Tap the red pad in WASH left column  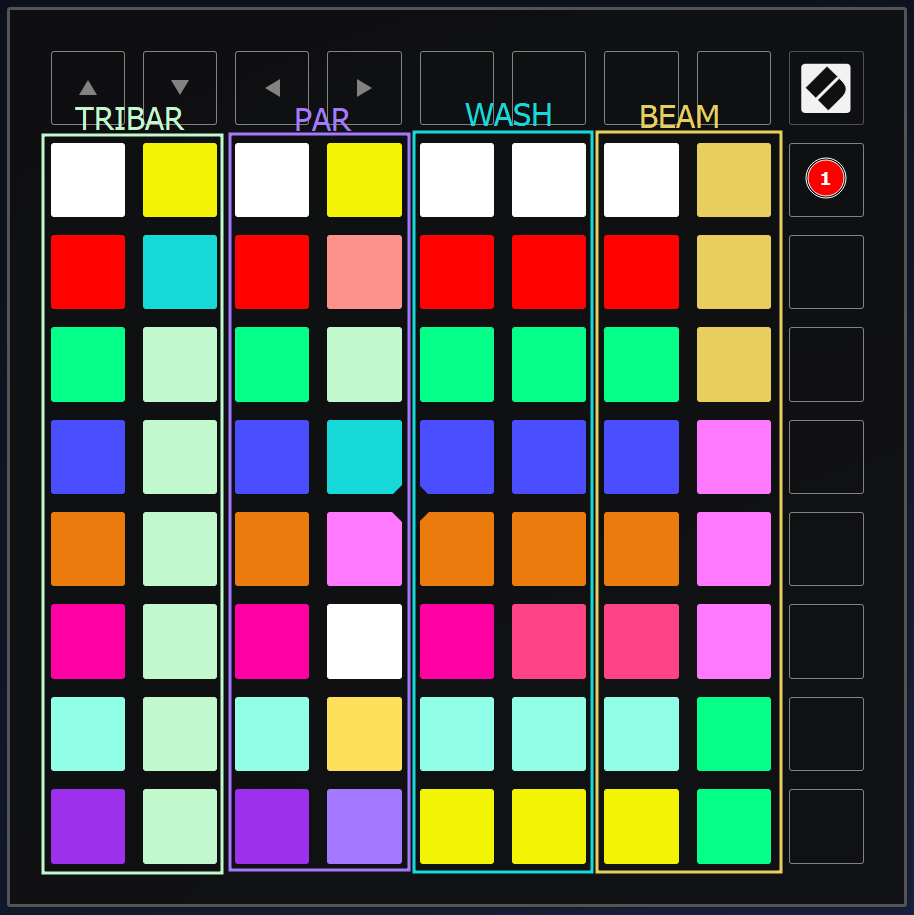pos(457,272)
